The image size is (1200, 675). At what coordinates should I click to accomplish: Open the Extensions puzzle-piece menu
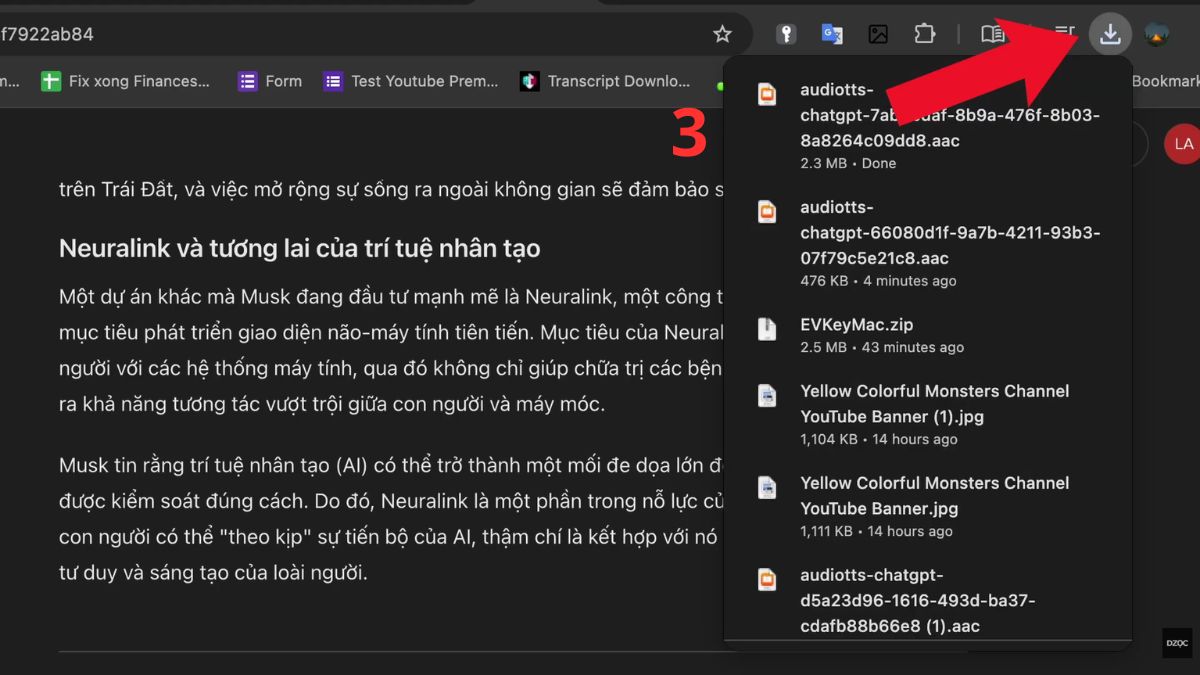point(925,34)
